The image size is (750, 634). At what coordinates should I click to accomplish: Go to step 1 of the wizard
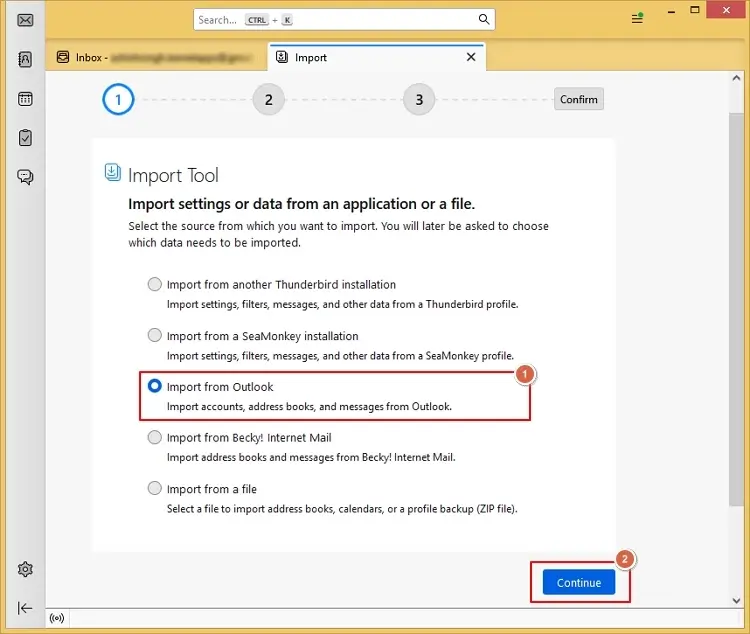(118, 100)
